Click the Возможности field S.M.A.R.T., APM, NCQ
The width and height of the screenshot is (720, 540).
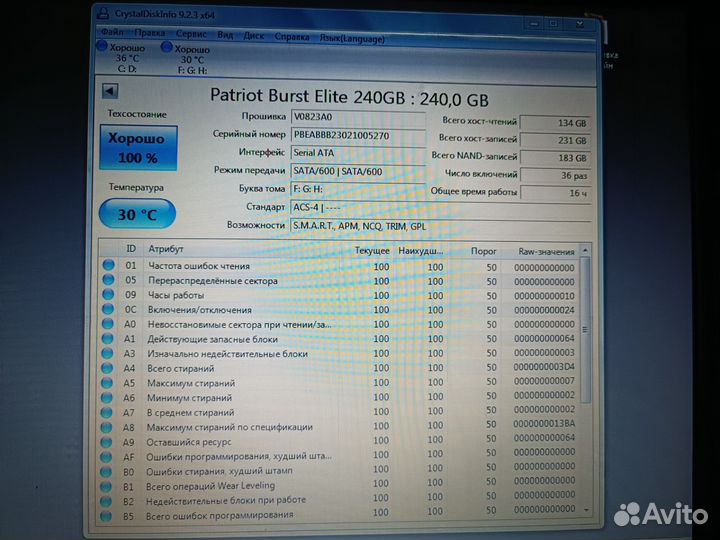point(441,226)
